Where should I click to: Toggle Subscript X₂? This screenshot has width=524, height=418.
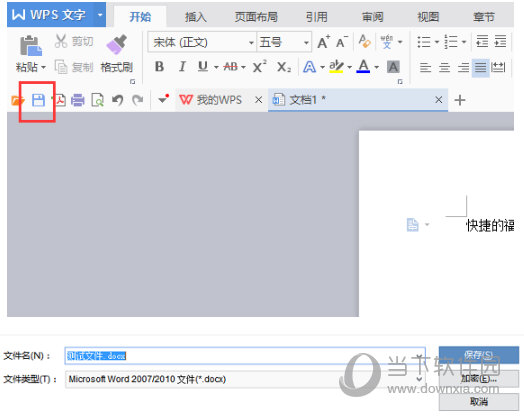284,67
